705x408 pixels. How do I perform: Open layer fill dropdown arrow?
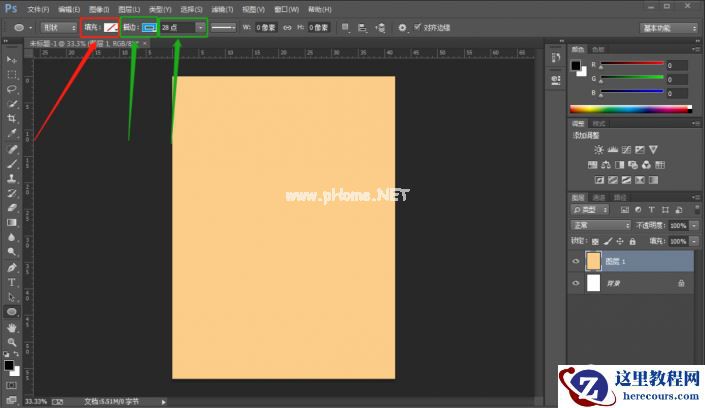695,242
